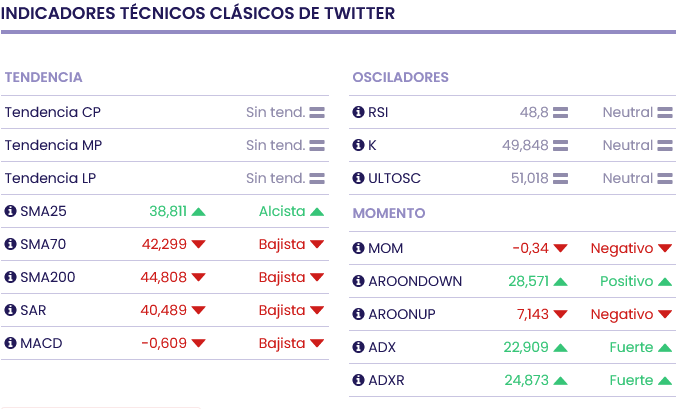Screen dimensions: 676x409
Task: Click the OSCILADORES section heading
Action: point(400,77)
